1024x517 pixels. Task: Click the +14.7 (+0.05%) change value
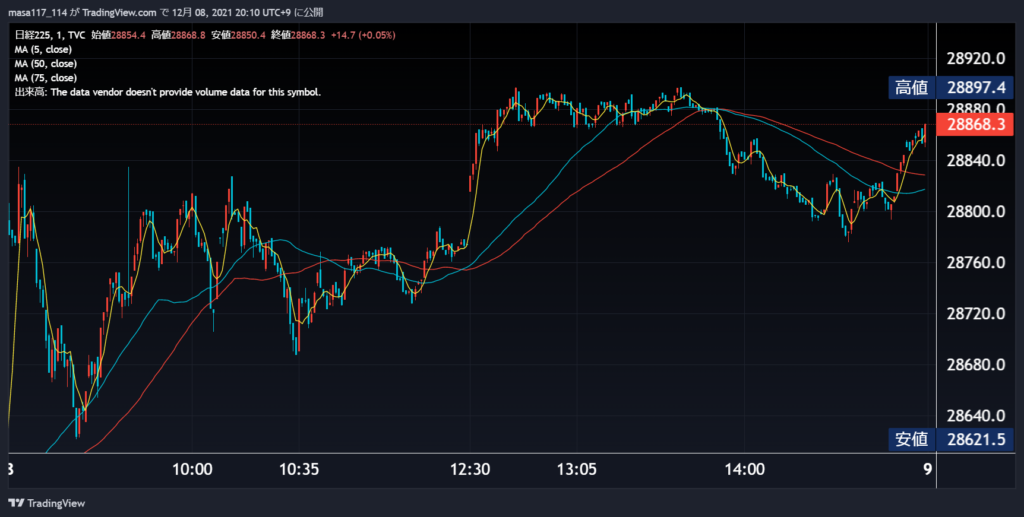(x=363, y=35)
